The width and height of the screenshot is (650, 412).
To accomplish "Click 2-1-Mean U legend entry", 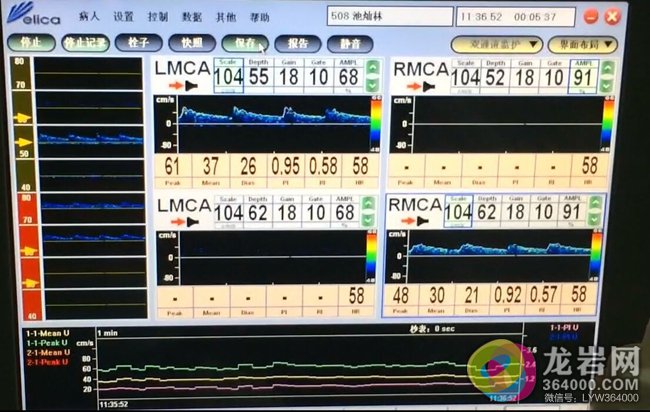I will 48,352.
